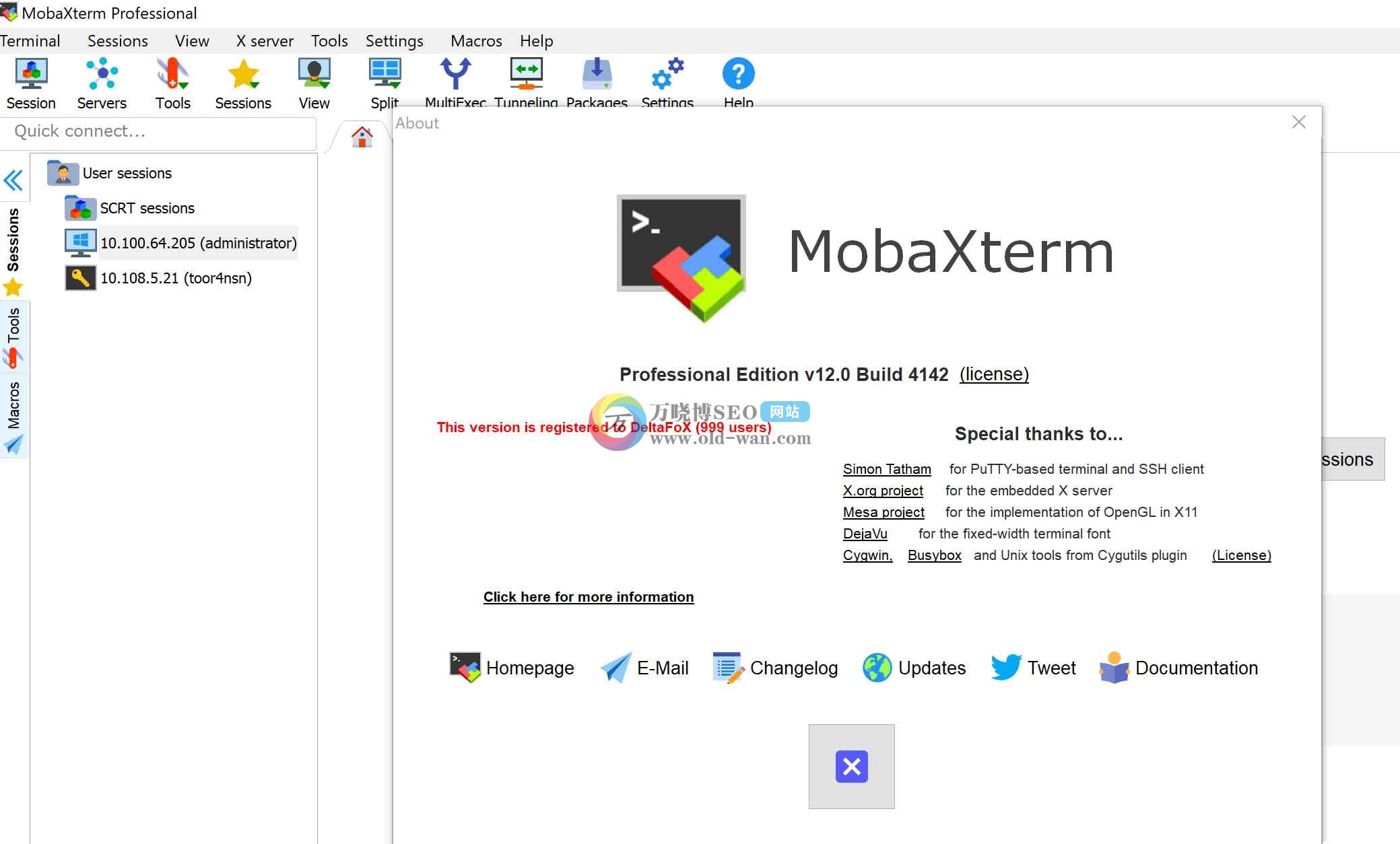Open the Terminal menu

point(30,41)
